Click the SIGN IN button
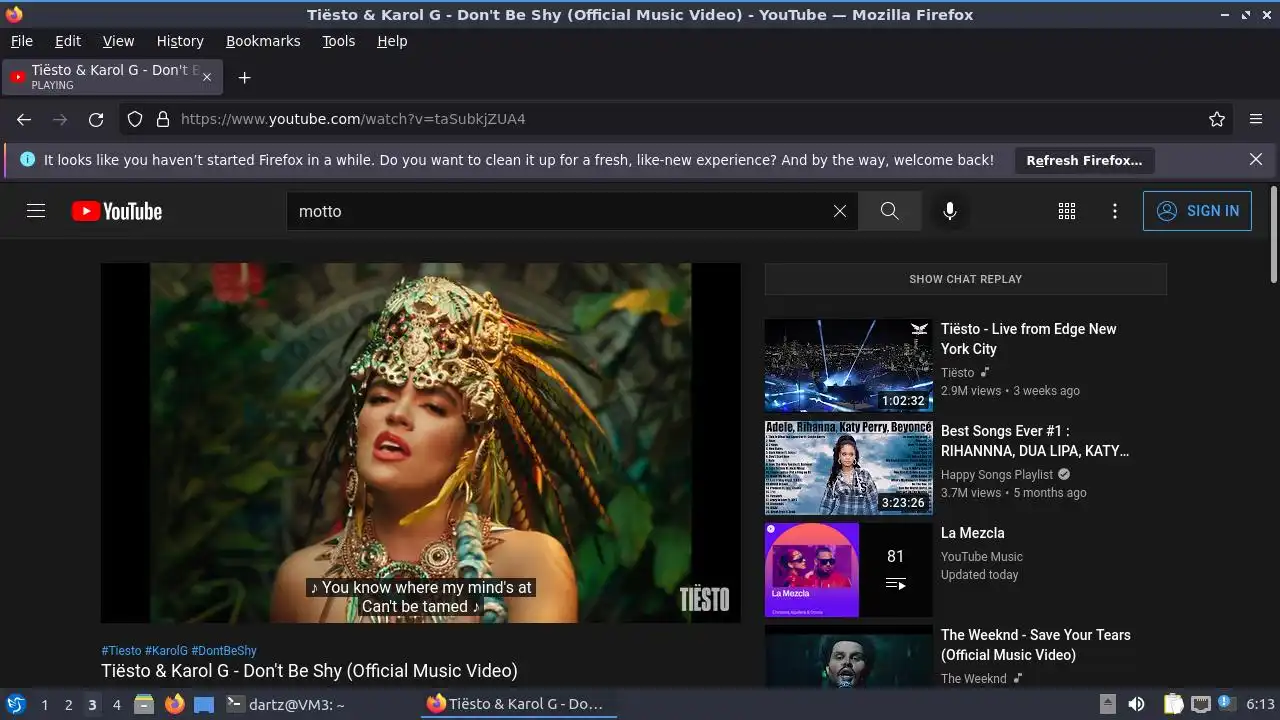Viewport: 1280px width, 720px height. tap(1197, 211)
